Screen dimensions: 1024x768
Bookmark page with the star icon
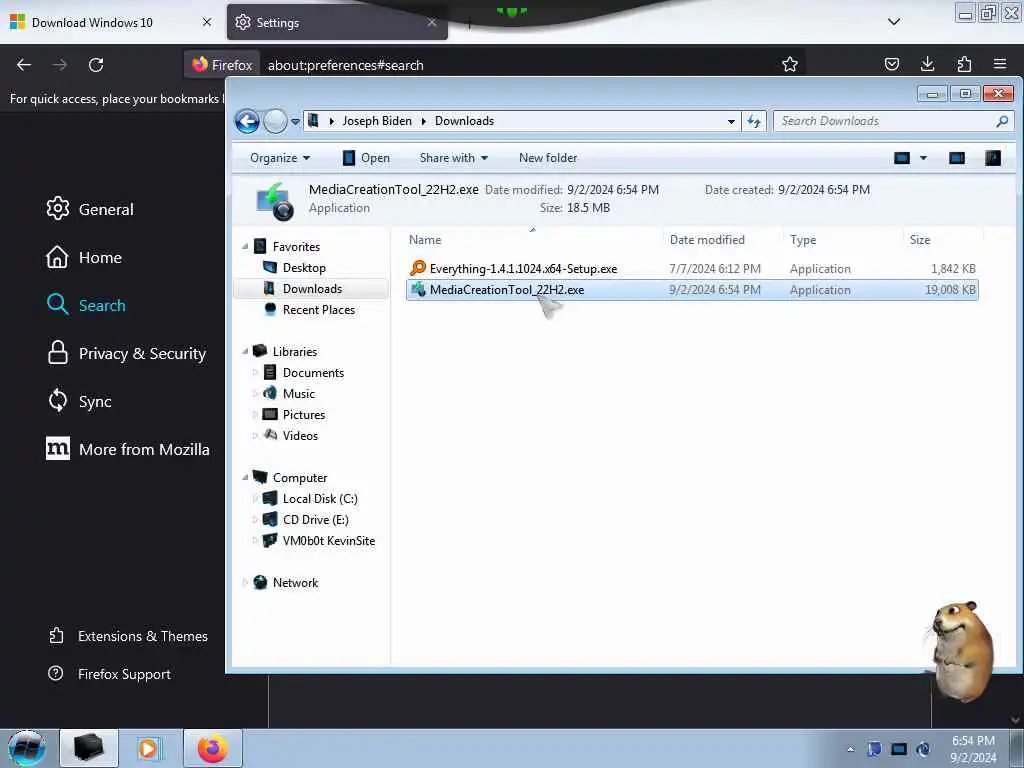[x=790, y=64]
